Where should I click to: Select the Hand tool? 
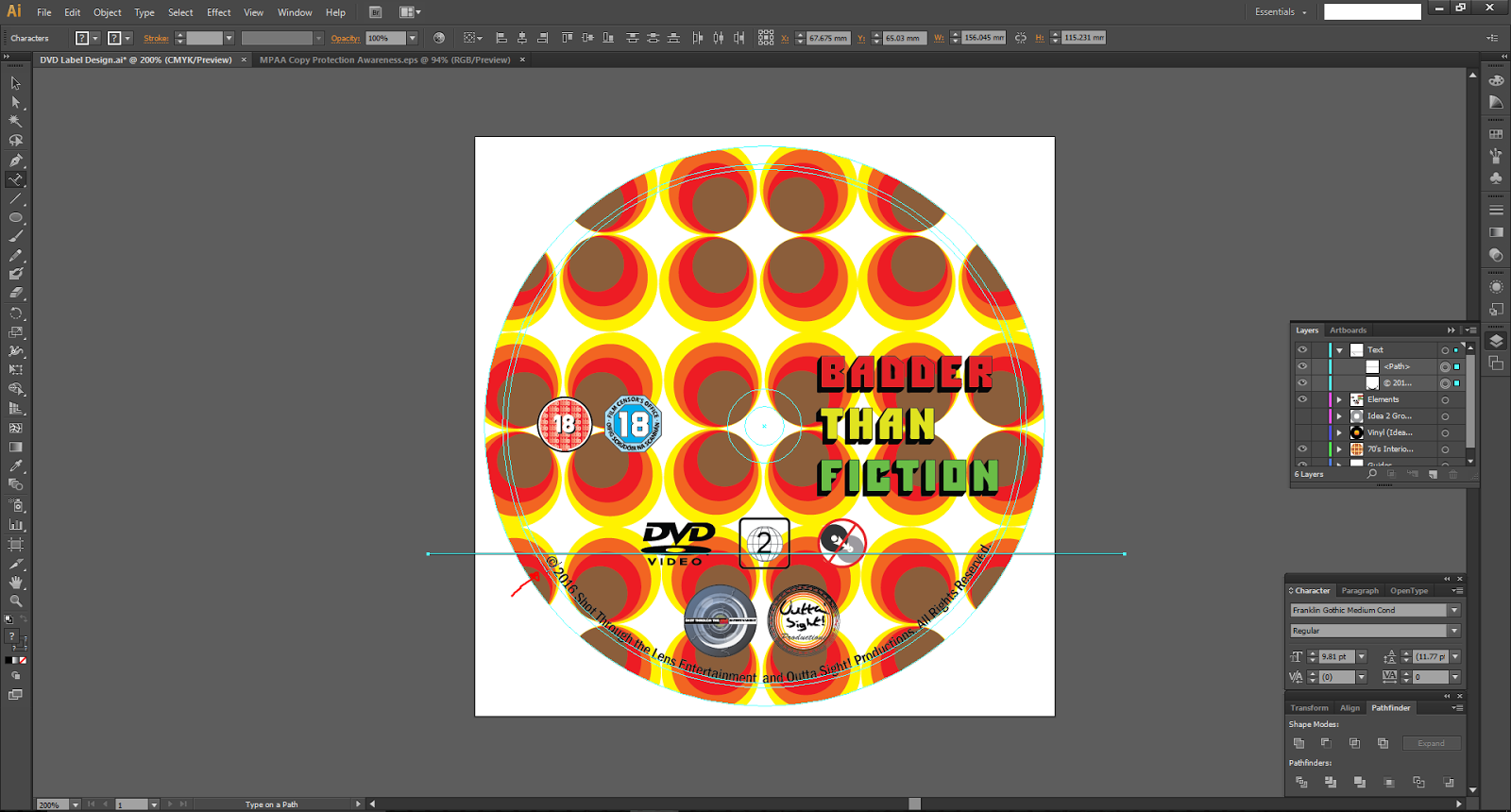click(x=16, y=583)
